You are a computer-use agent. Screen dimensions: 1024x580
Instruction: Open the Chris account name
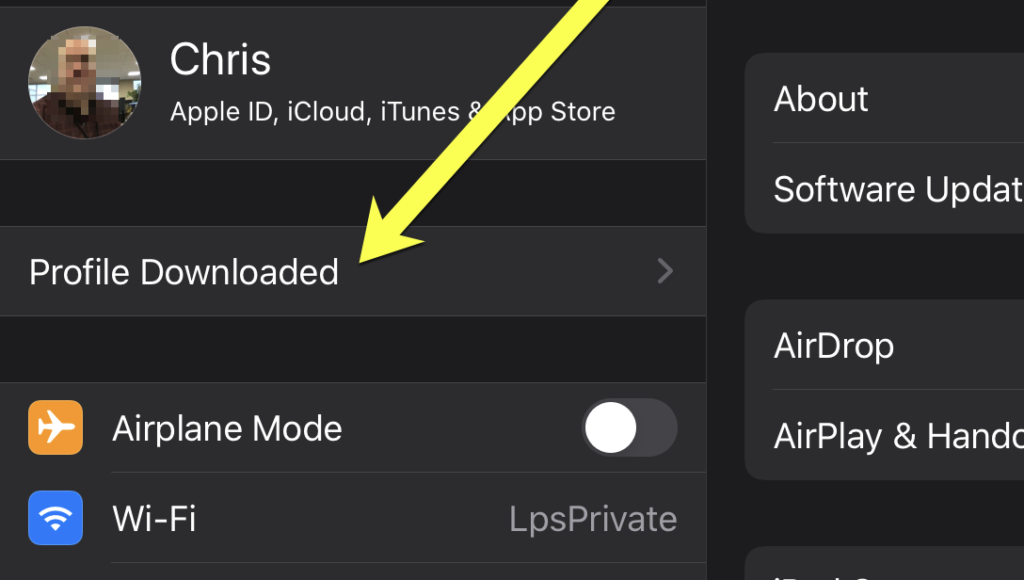pyautogui.click(x=220, y=59)
